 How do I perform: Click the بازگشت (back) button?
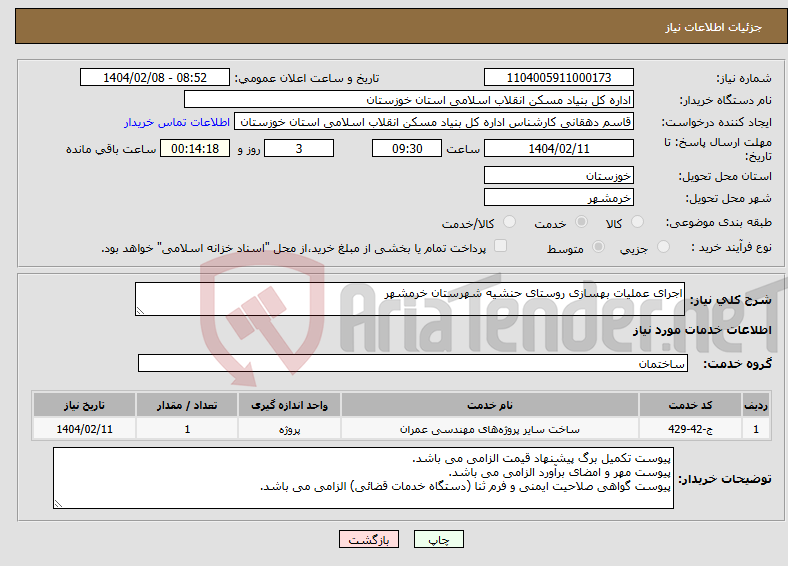[369, 539]
